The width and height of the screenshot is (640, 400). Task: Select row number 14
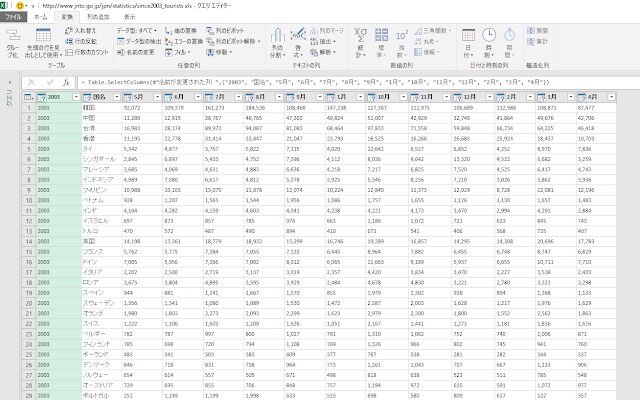coord(29,241)
